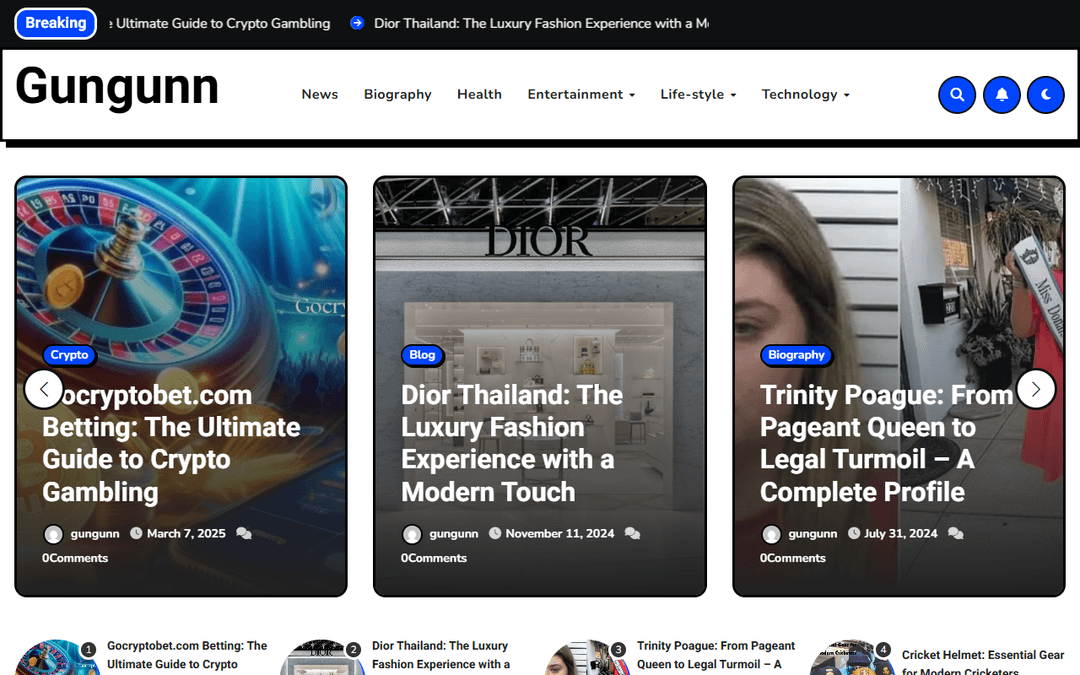
Task: Click the notification bell icon
Action: [x=1001, y=94]
